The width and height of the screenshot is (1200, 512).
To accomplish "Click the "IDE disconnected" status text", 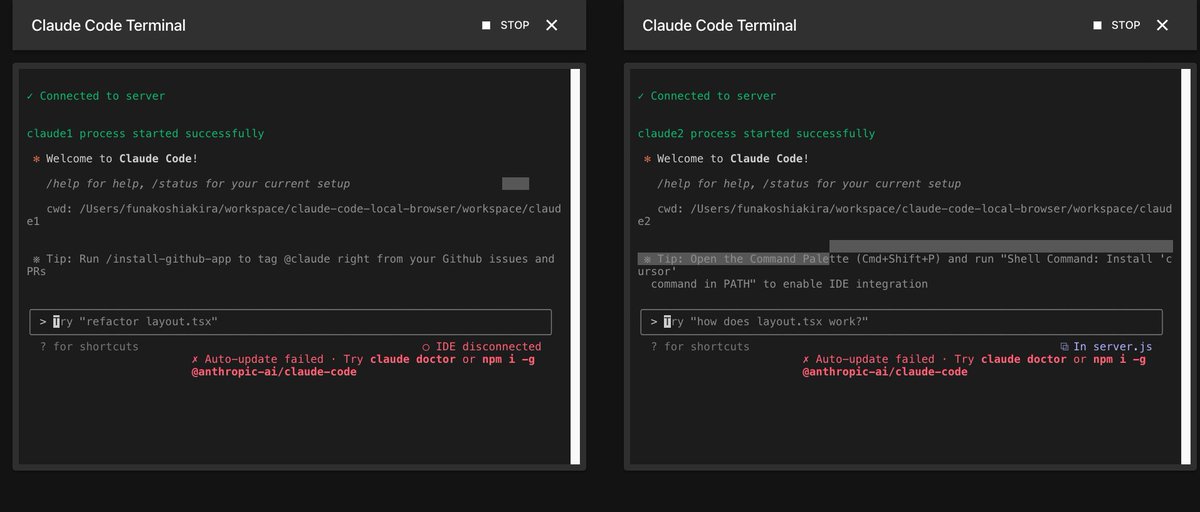I will (x=481, y=346).
